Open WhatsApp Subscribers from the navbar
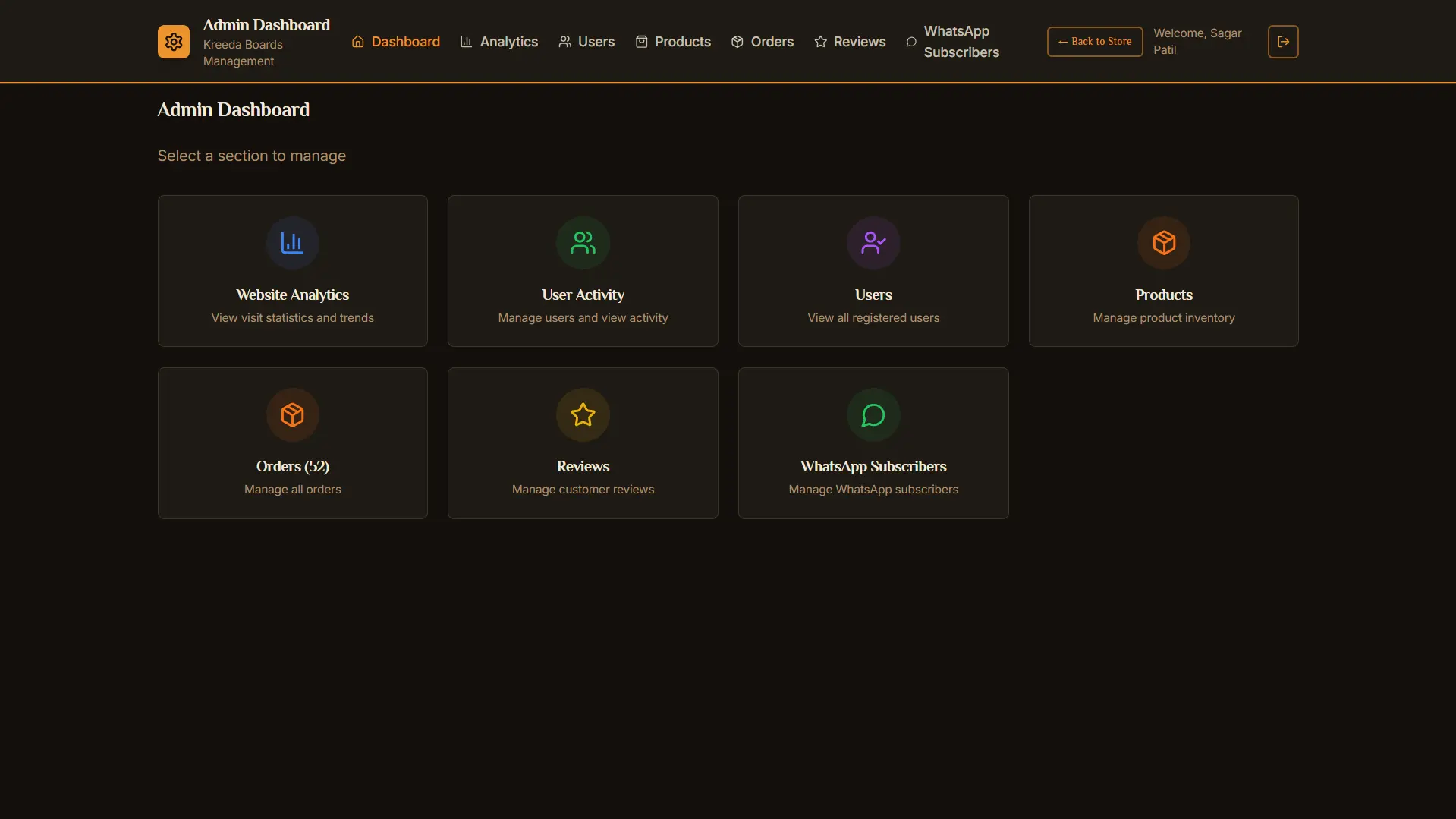The width and height of the screenshot is (1456, 819). click(962, 42)
